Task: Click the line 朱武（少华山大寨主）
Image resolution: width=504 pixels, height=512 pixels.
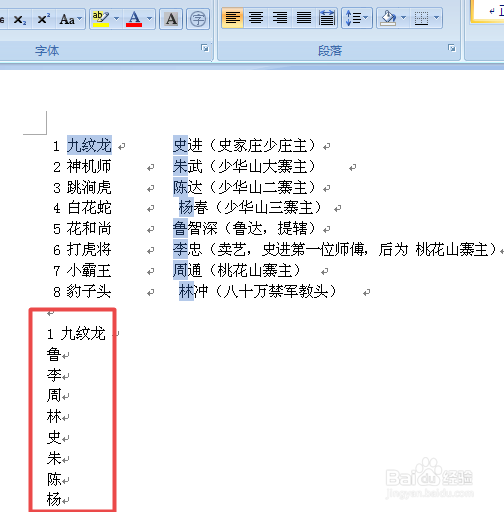Action: pos(244,166)
